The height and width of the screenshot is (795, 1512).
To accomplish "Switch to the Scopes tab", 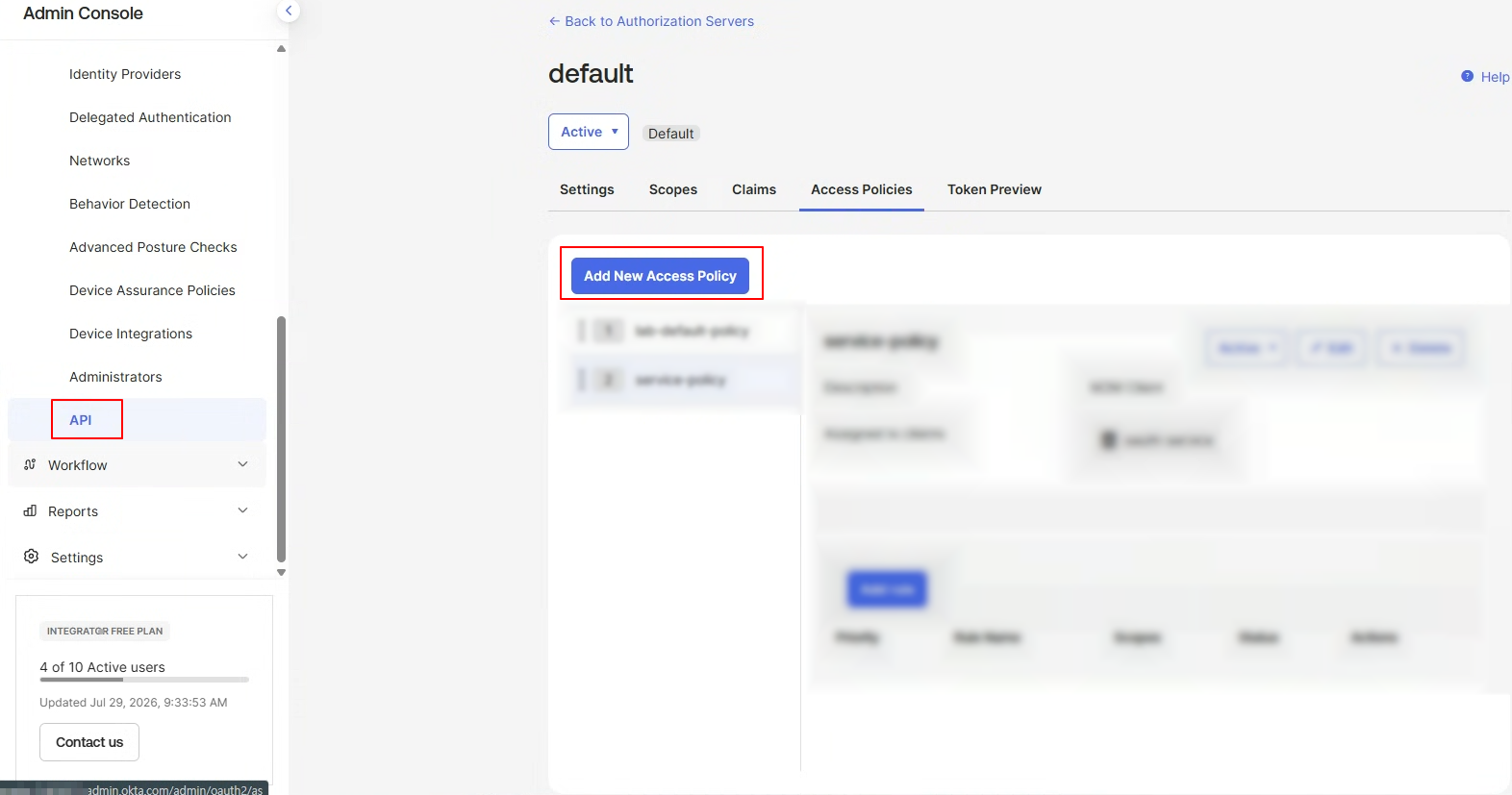I will [x=673, y=189].
